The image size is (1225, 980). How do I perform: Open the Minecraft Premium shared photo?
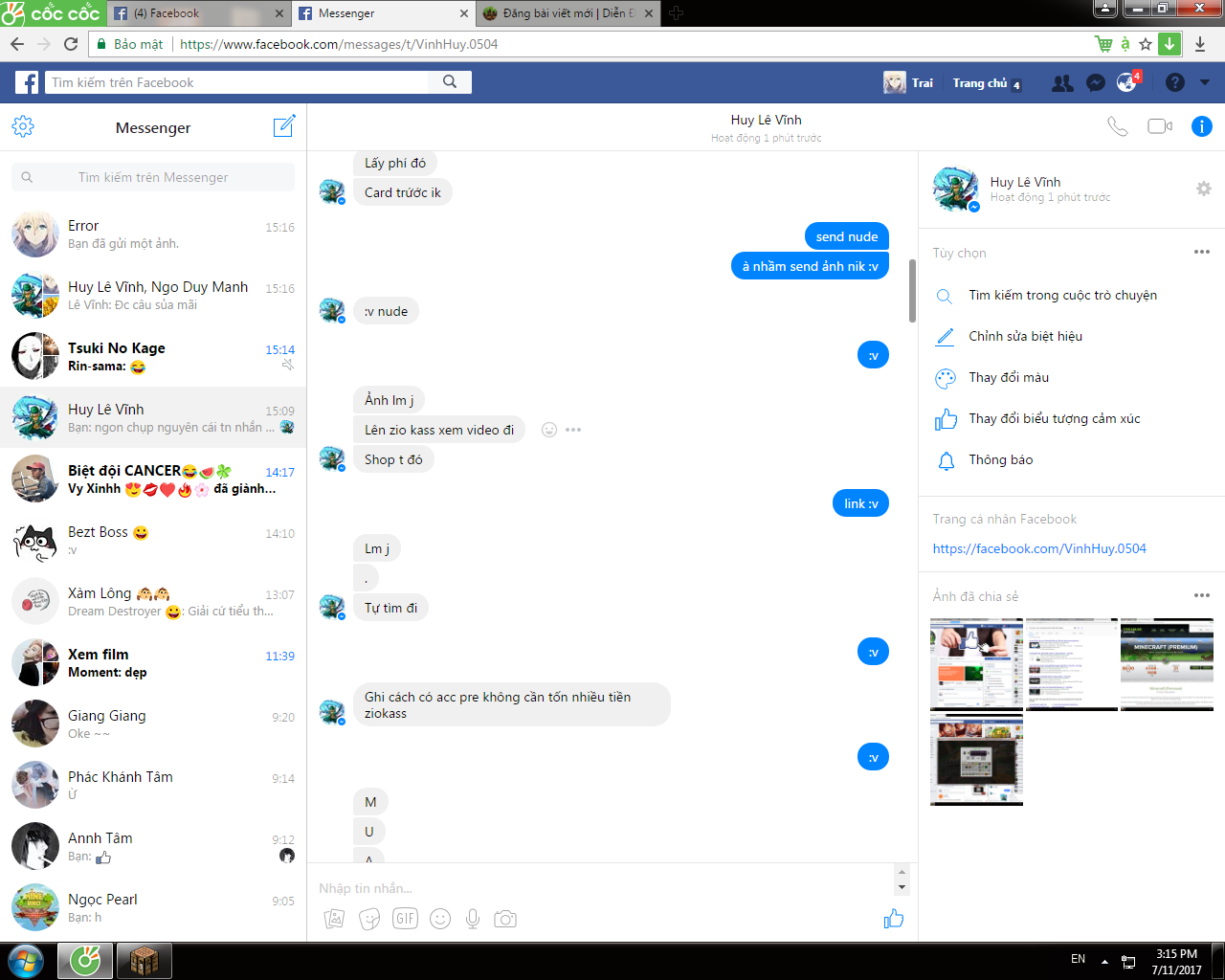1167,664
